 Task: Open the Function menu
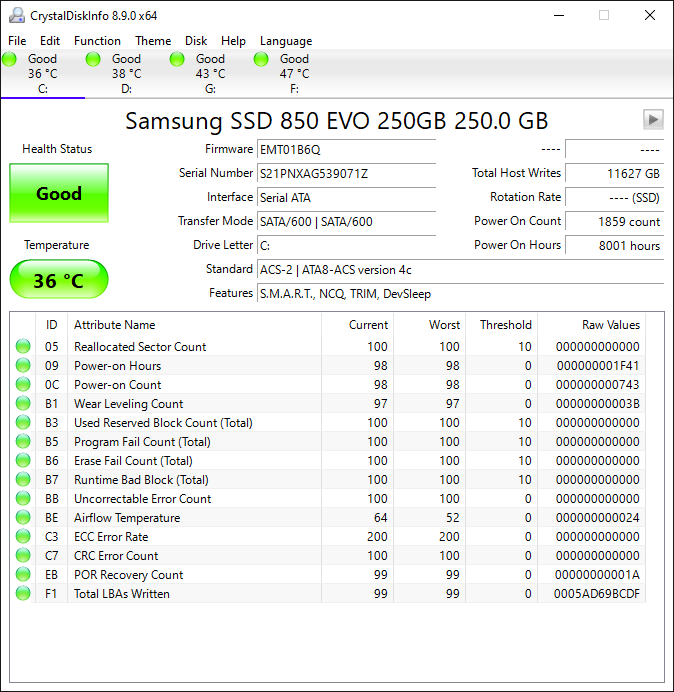(x=97, y=41)
